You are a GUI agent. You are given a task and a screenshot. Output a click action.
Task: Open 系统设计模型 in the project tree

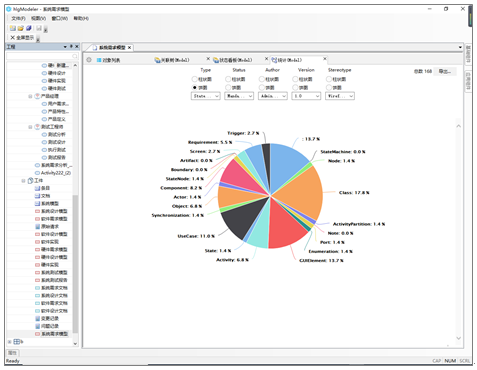(x=54, y=211)
